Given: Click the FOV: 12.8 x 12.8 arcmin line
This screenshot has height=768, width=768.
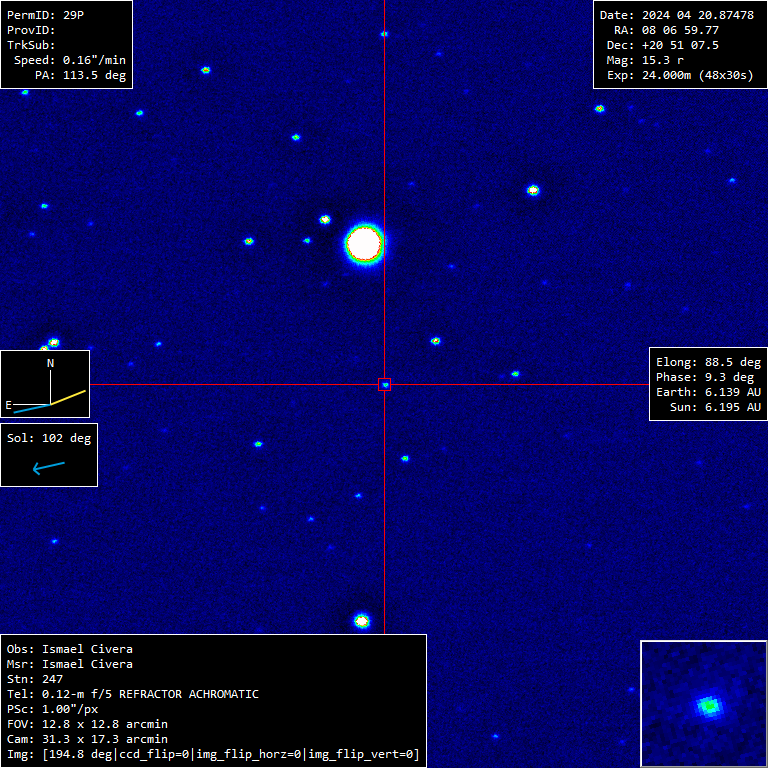Looking at the screenshot, I should tap(87, 724).
